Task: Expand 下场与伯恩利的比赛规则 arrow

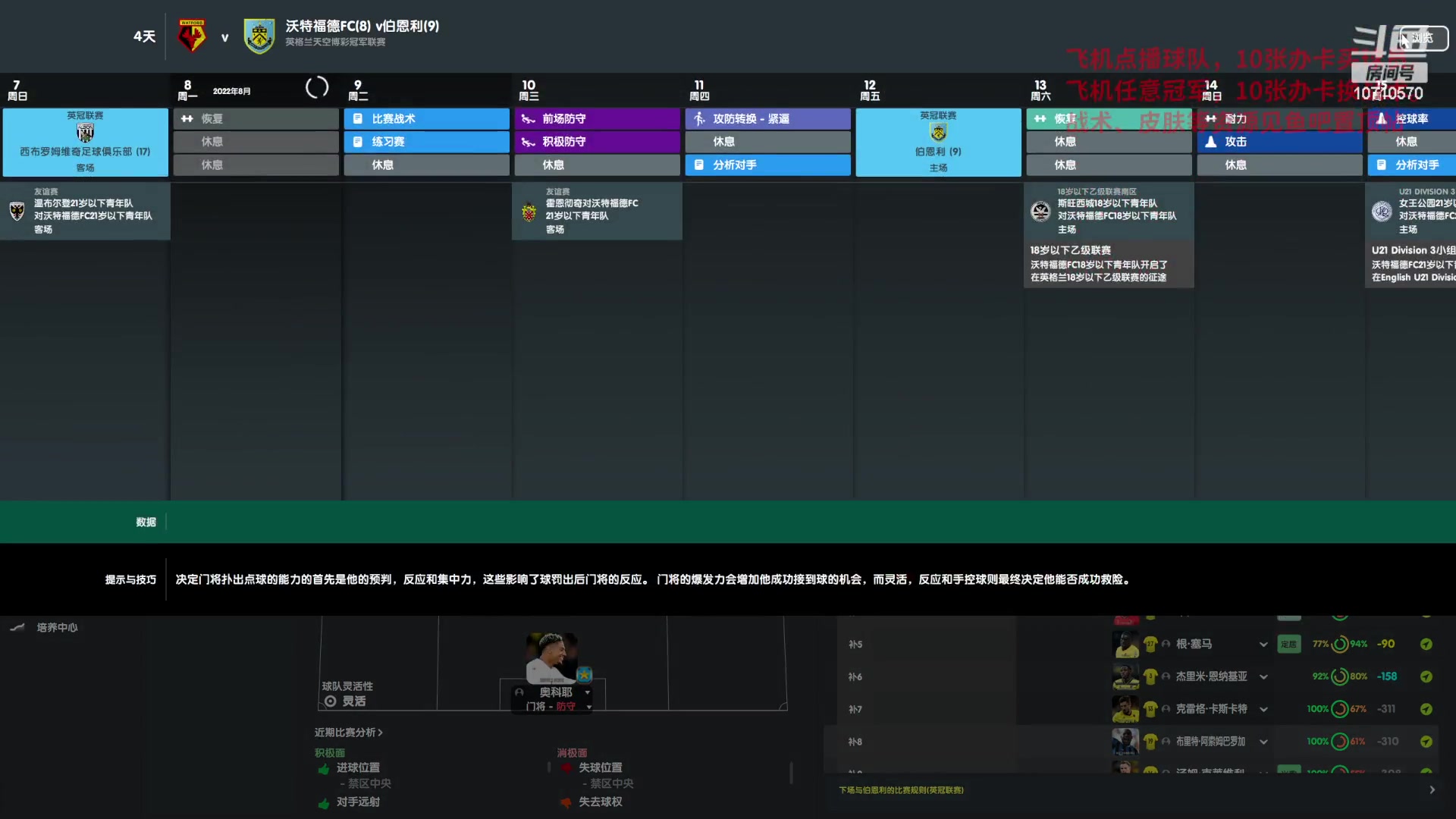Action: click(1432, 789)
